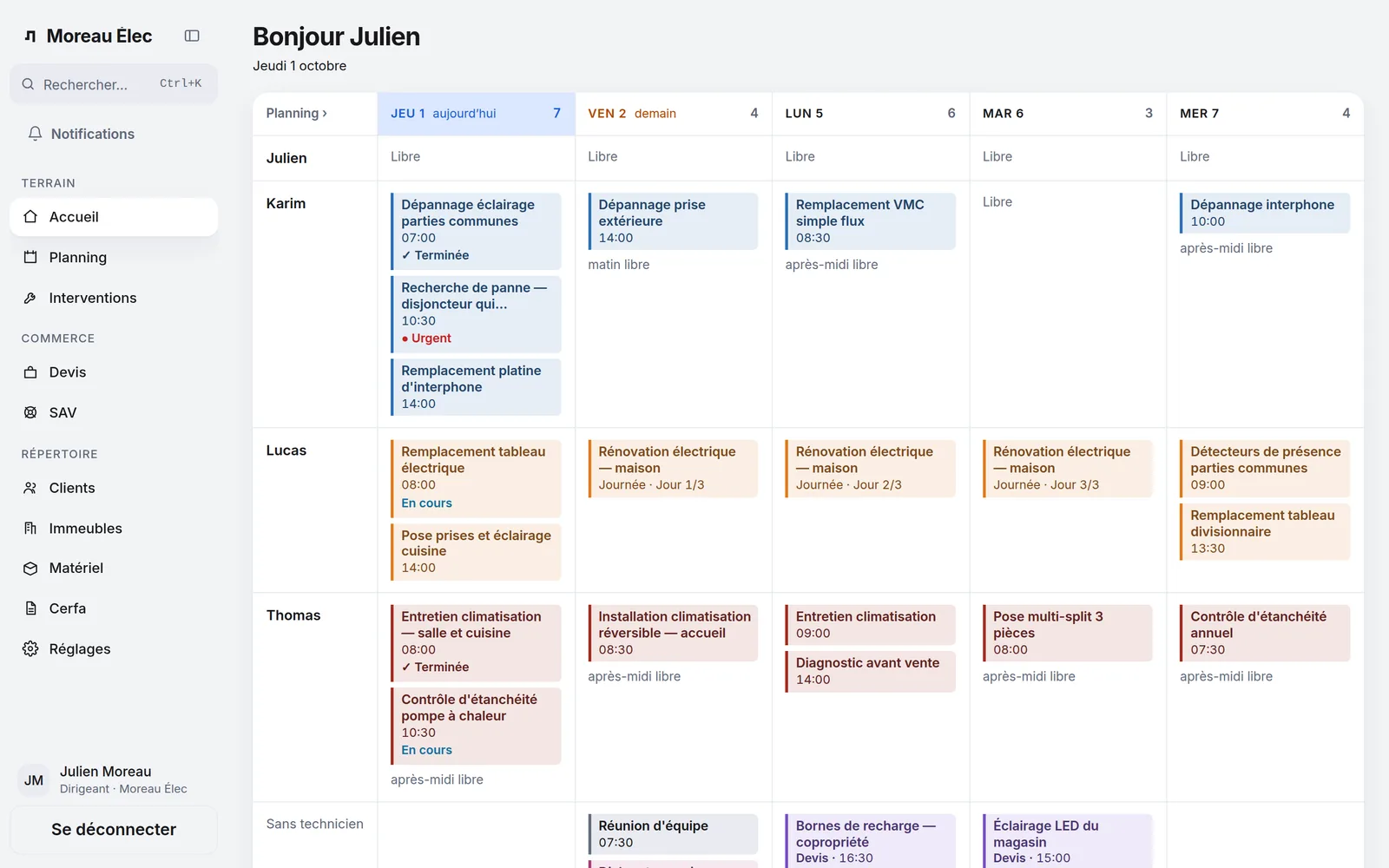Viewport: 1389px width, 868px height.
Task: Click the SAV lifebuoy icon
Action: coord(30,412)
